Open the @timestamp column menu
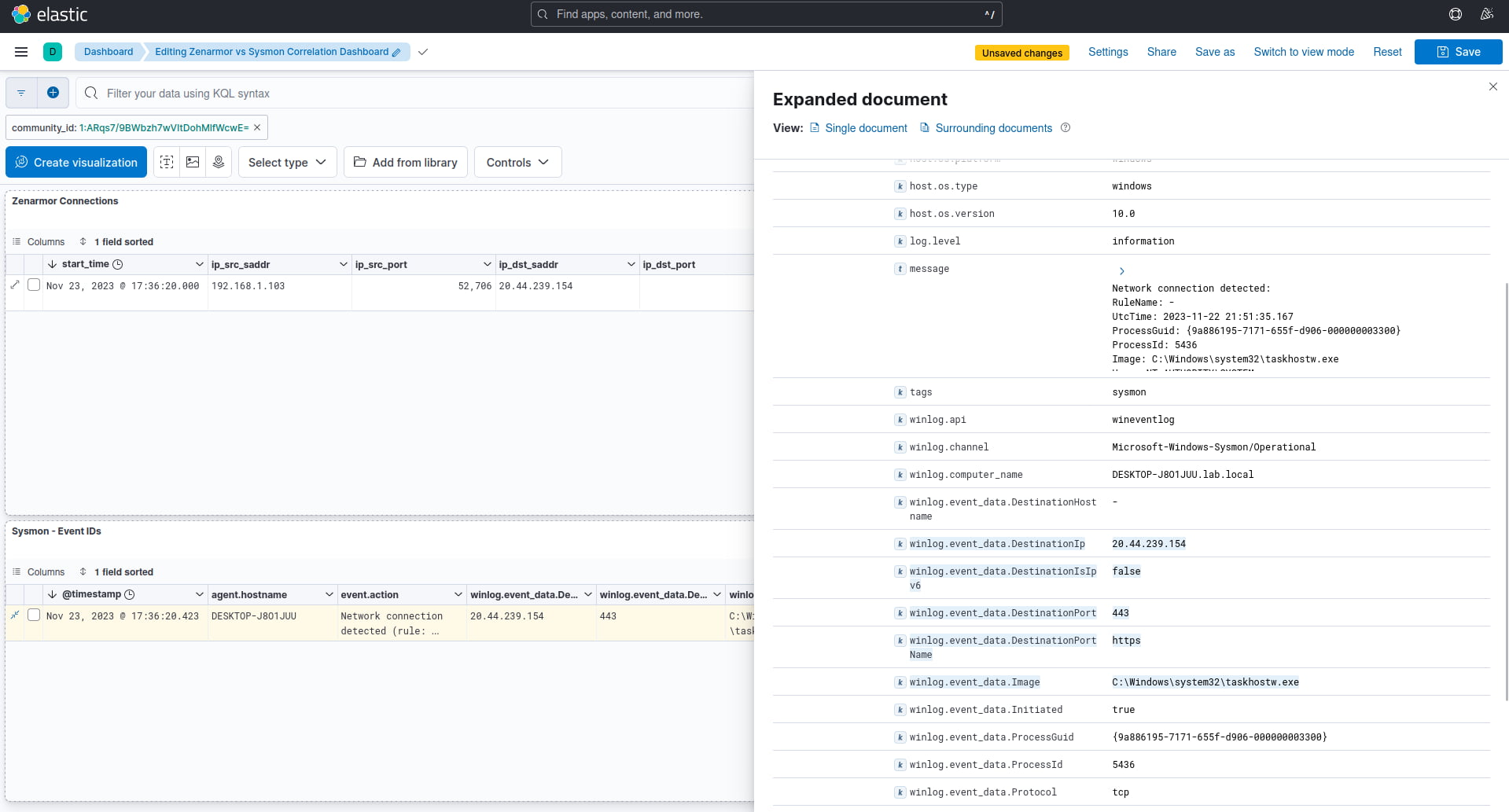The height and width of the screenshot is (812, 1509). (199, 594)
